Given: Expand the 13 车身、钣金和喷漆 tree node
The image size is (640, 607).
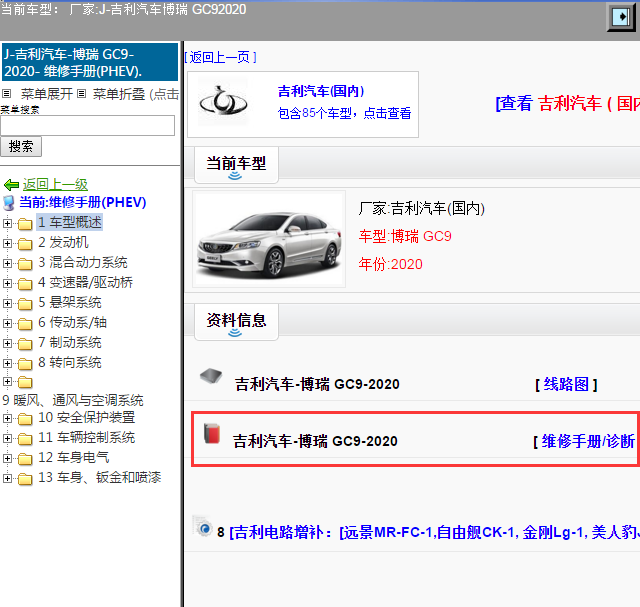Looking at the screenshot, I should (7, 478).
